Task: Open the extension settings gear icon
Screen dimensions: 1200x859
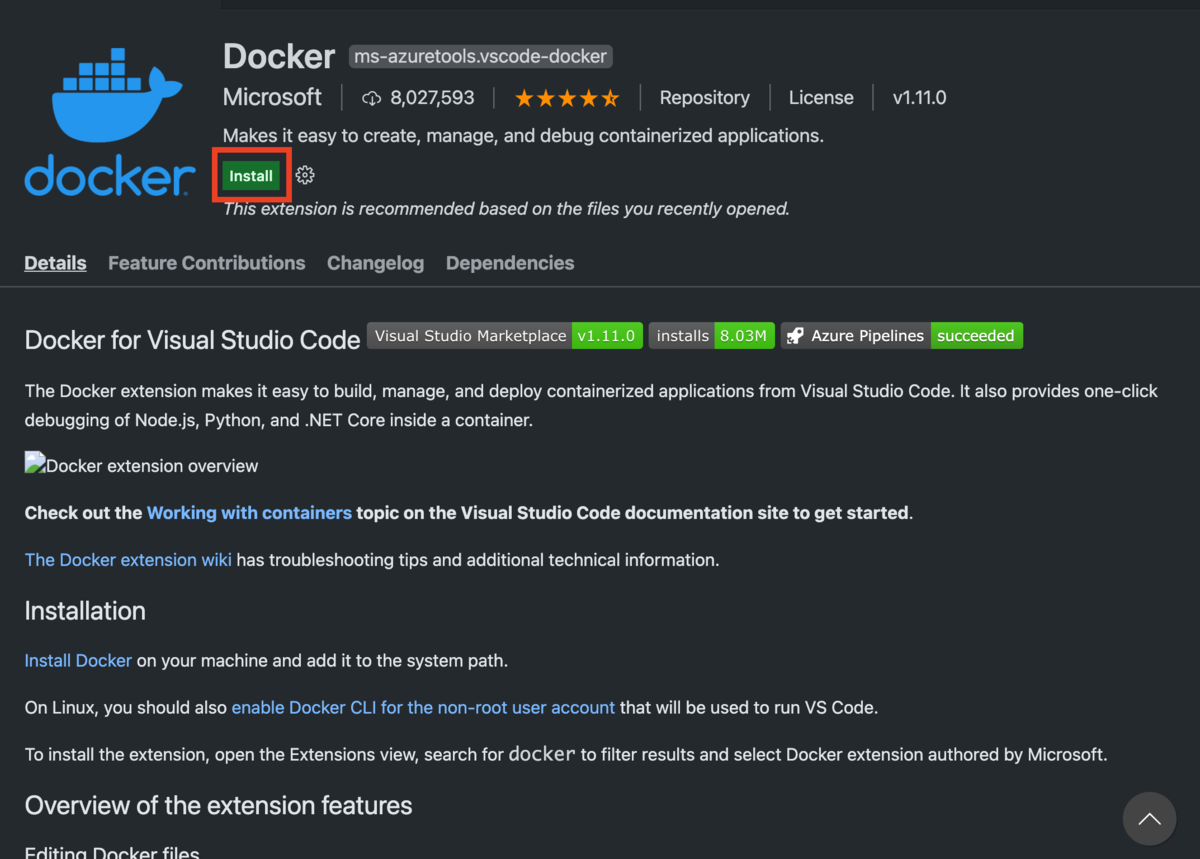Action: (x=304, y=174)
